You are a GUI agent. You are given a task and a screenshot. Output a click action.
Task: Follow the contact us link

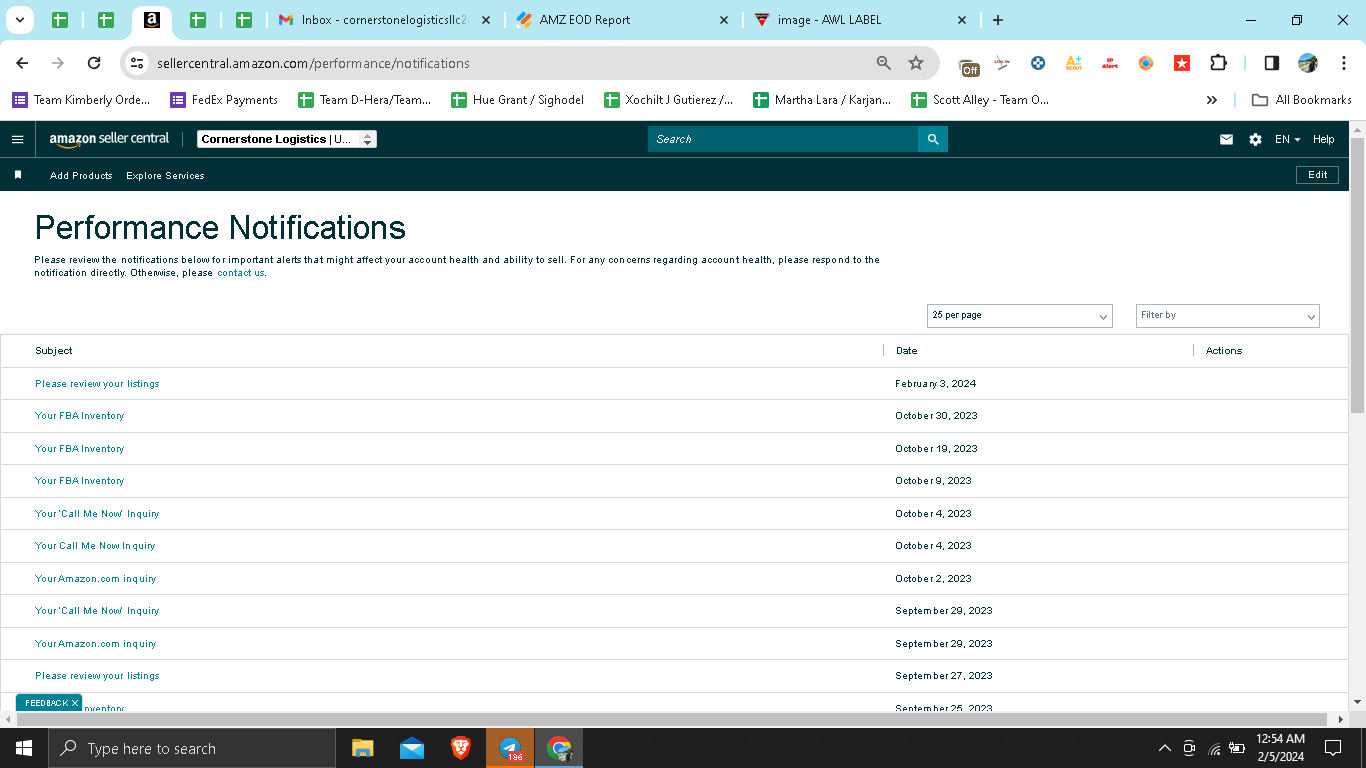pos(241,273)
